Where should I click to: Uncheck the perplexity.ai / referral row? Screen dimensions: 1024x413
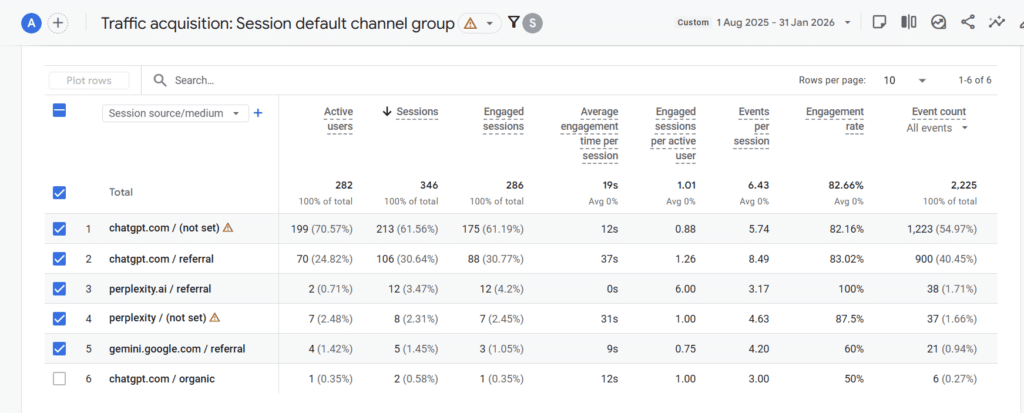pos(59,289)
